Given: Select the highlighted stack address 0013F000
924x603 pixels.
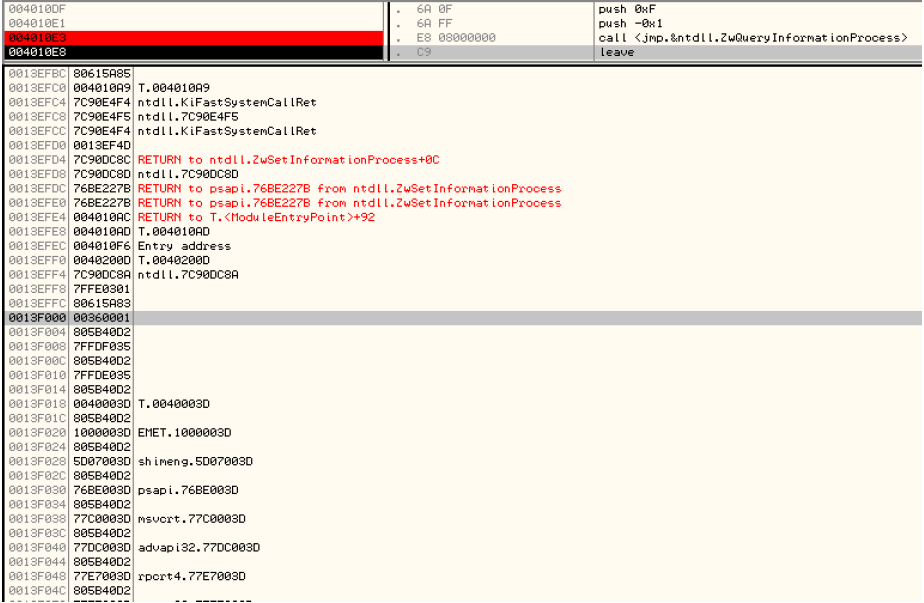Looking at the screenshot, I should point(37,318).
